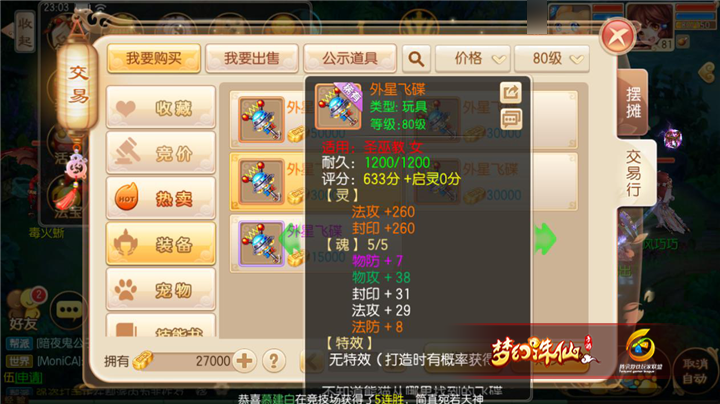Open the question mark help icon

[274, 361]
